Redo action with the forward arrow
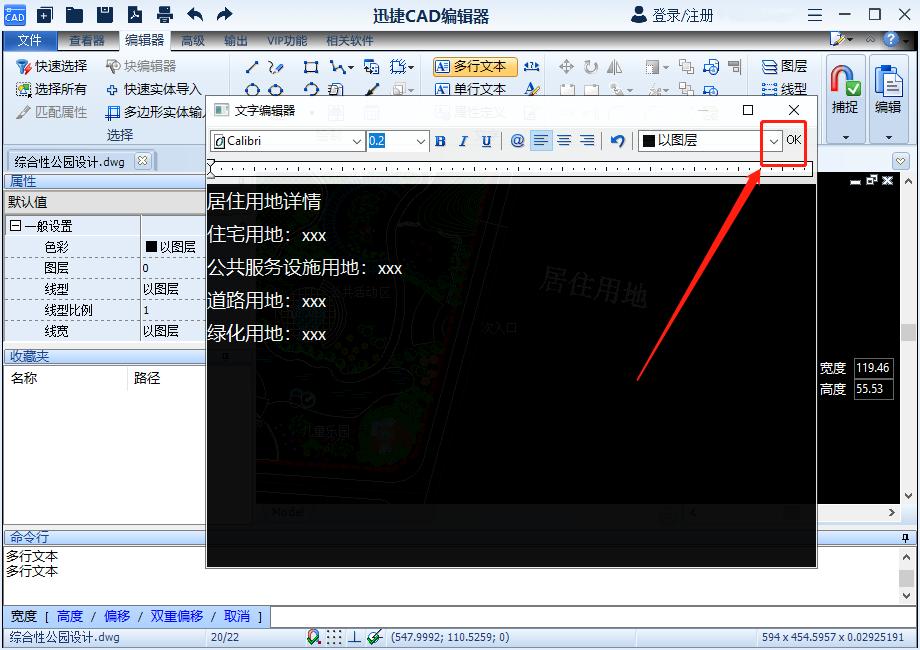Image resolution: width=920 pixels, height=650 pixels. point(225,15)
